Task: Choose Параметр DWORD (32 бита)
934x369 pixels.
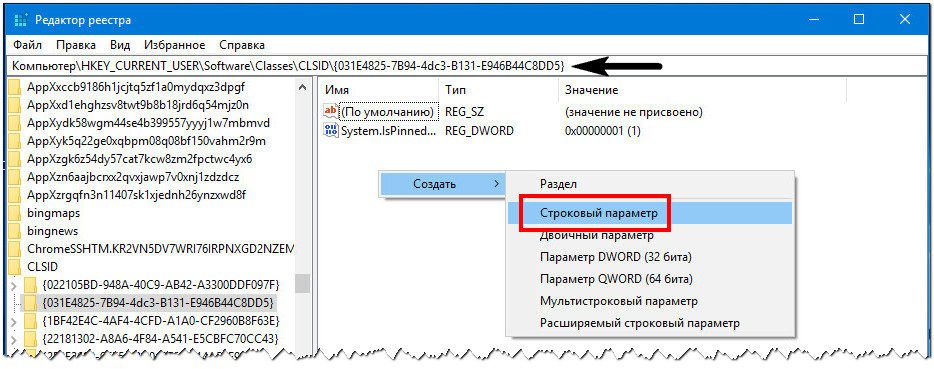Action: (650, 258)
